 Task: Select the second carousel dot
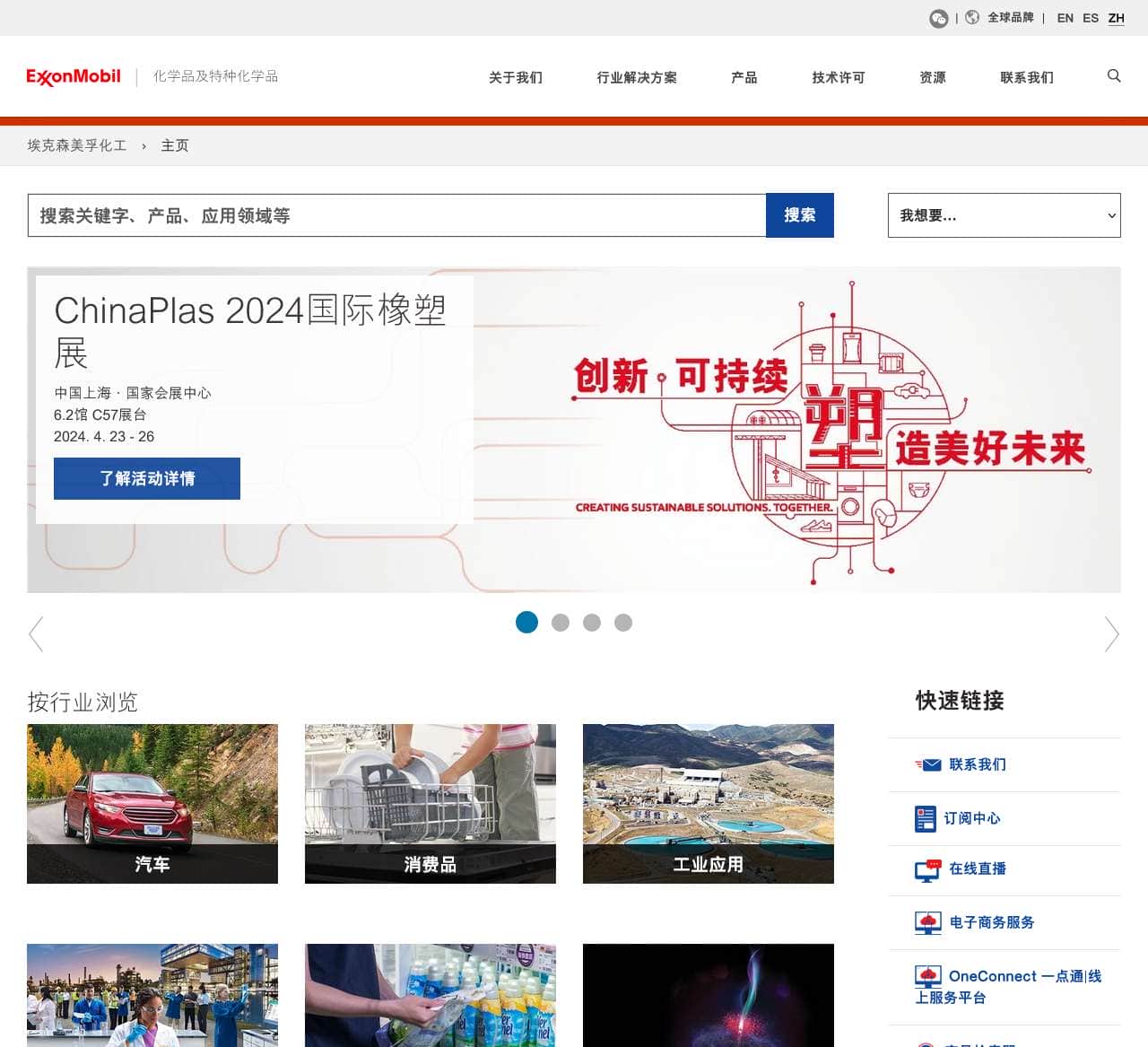[x=560, y=622]
